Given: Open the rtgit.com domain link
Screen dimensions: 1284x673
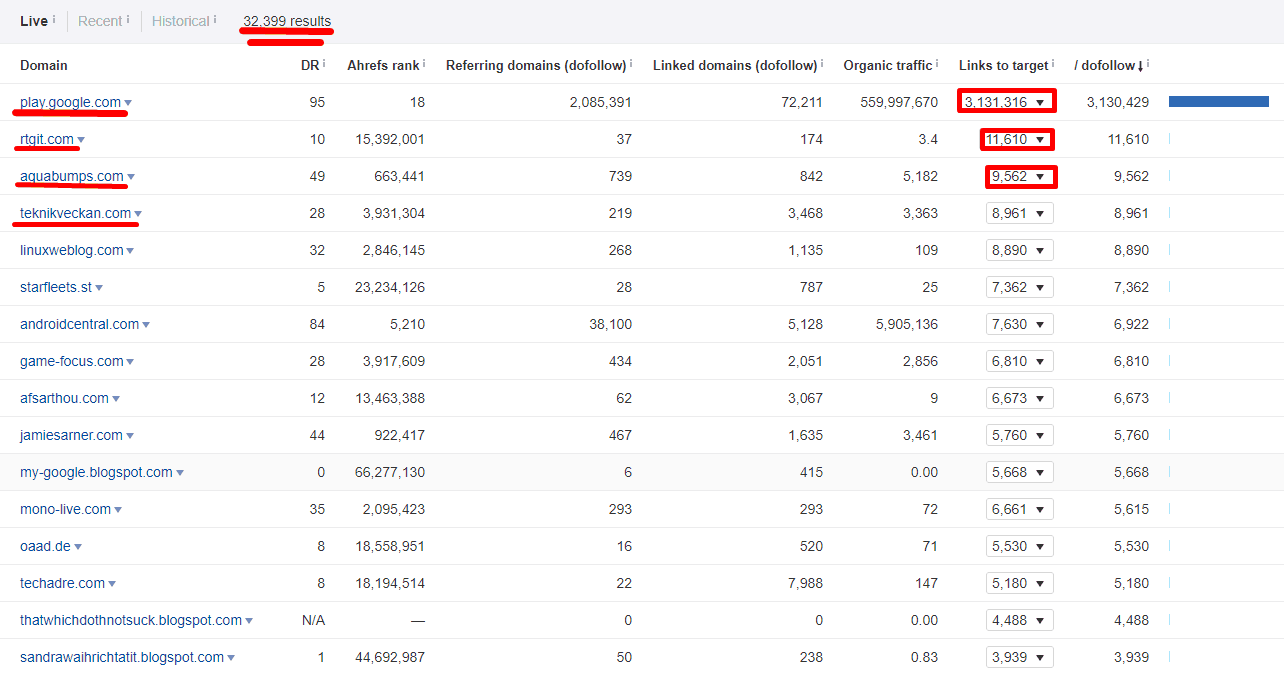Looking at the screenshot, I should pyautogui.click(x=47, y=139).
